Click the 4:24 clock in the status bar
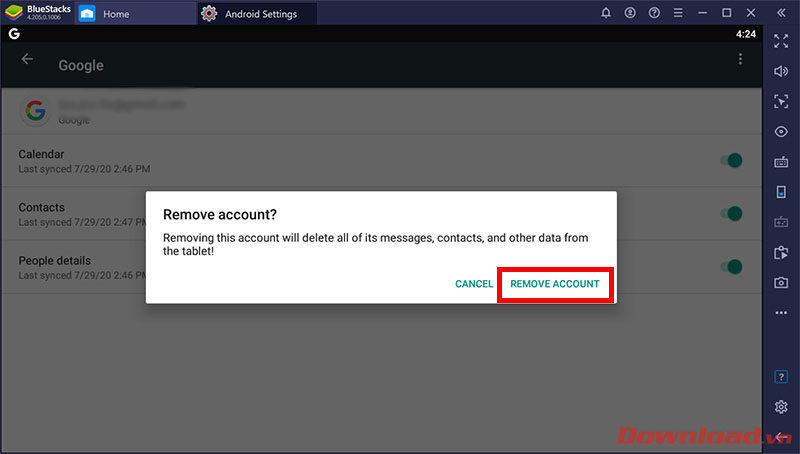The image size is (800, 454). point(745,34)
